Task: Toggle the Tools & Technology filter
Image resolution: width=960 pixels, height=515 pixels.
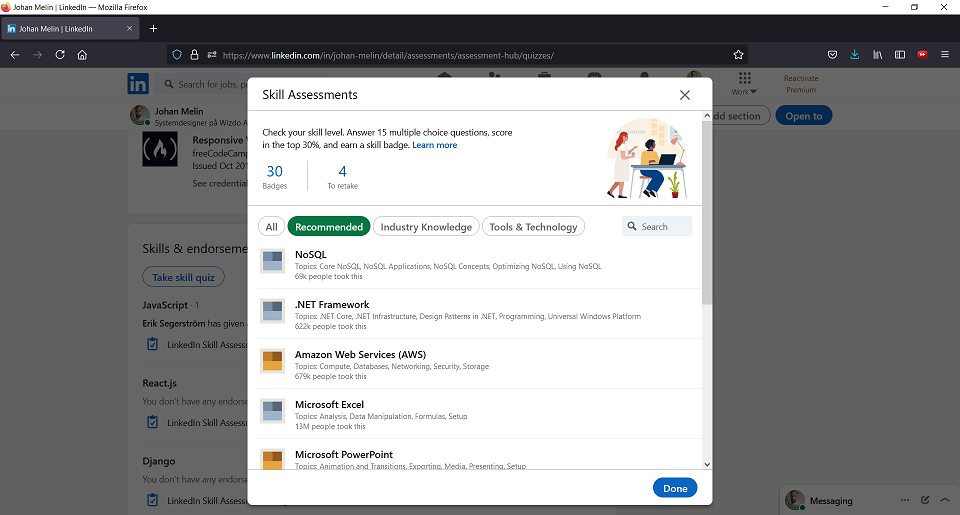Action: pos(533,227)
